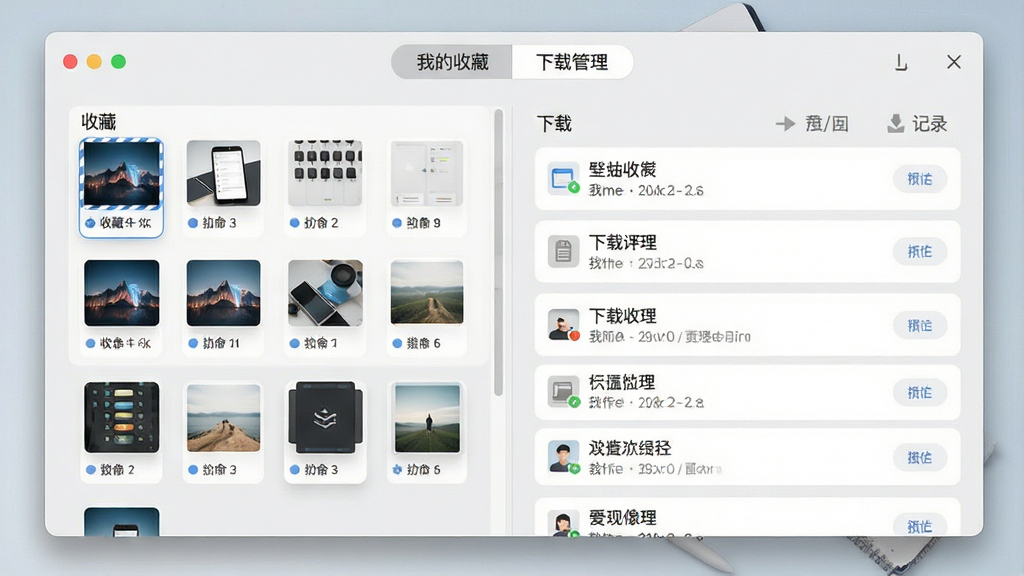Click the button in the woman avatar row
Viewport: 1024px width, 576px height.
(x=920, y=526)
